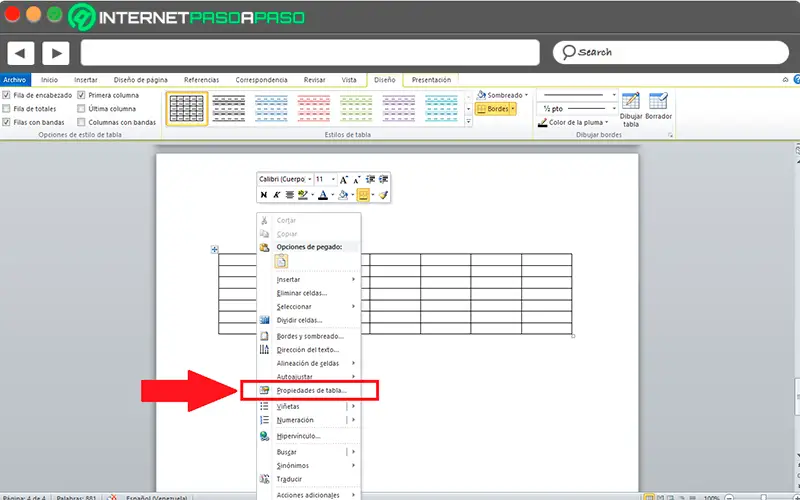The width and height of the screenshot is (800, 500).
Task: Click the browser forward arrow button
Action: [56, 53]
